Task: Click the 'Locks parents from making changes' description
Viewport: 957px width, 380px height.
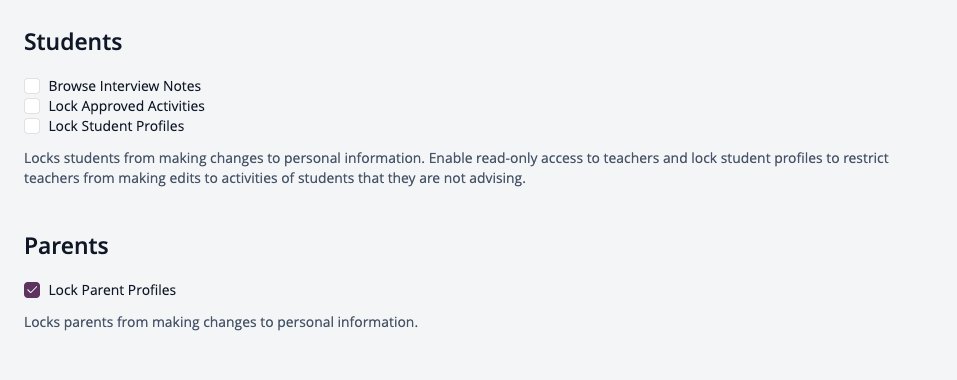Action: point(221,323)
